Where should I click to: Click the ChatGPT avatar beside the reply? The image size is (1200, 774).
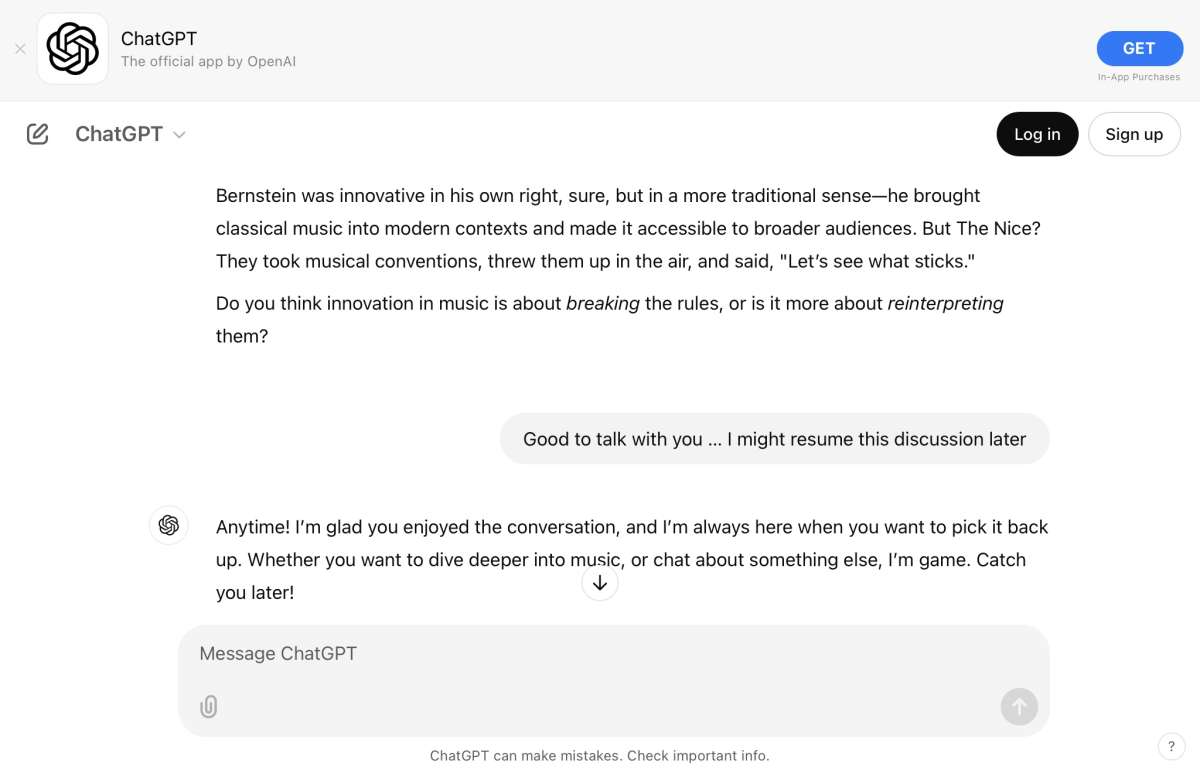click(168, 525)
